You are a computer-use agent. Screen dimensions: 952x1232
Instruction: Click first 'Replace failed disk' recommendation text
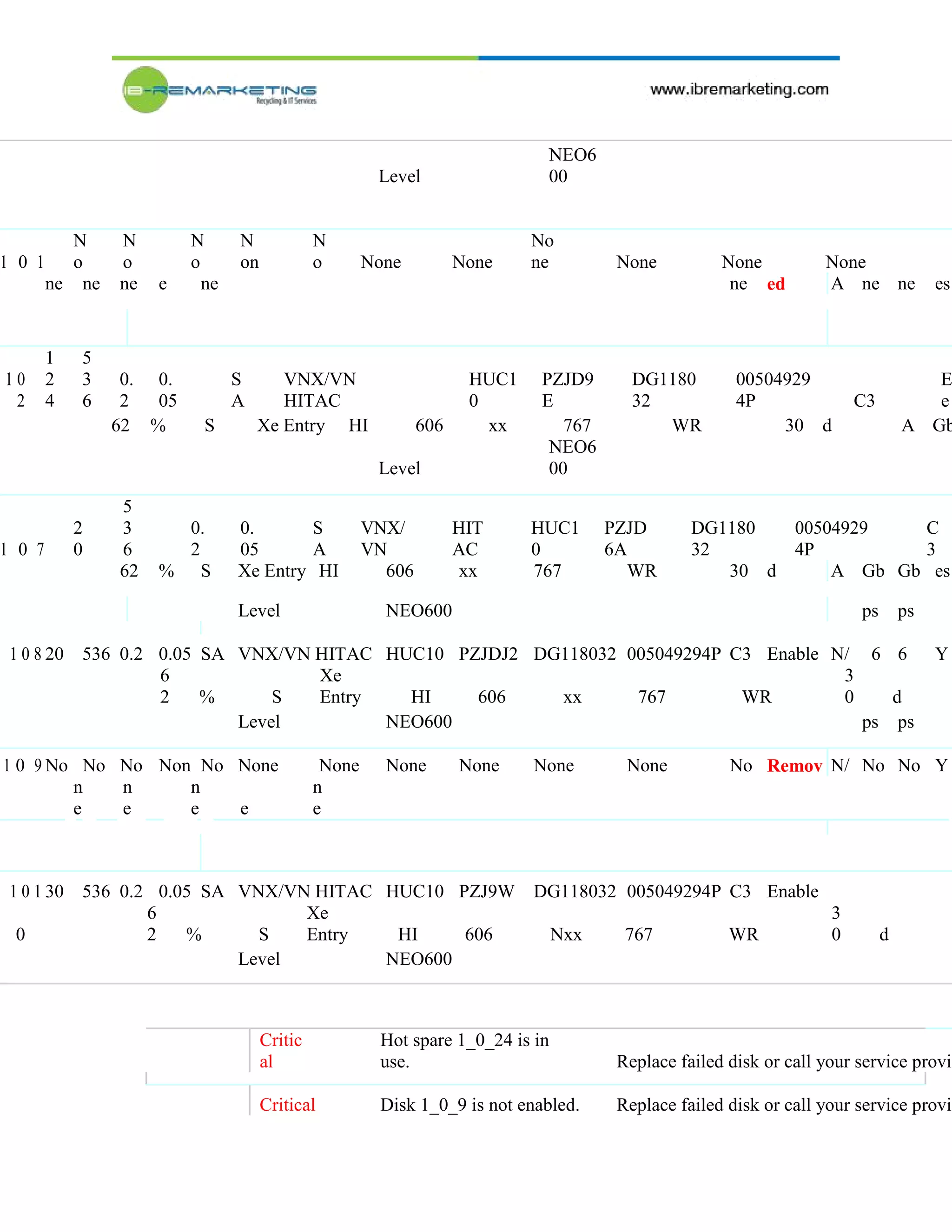(783, 1062)
